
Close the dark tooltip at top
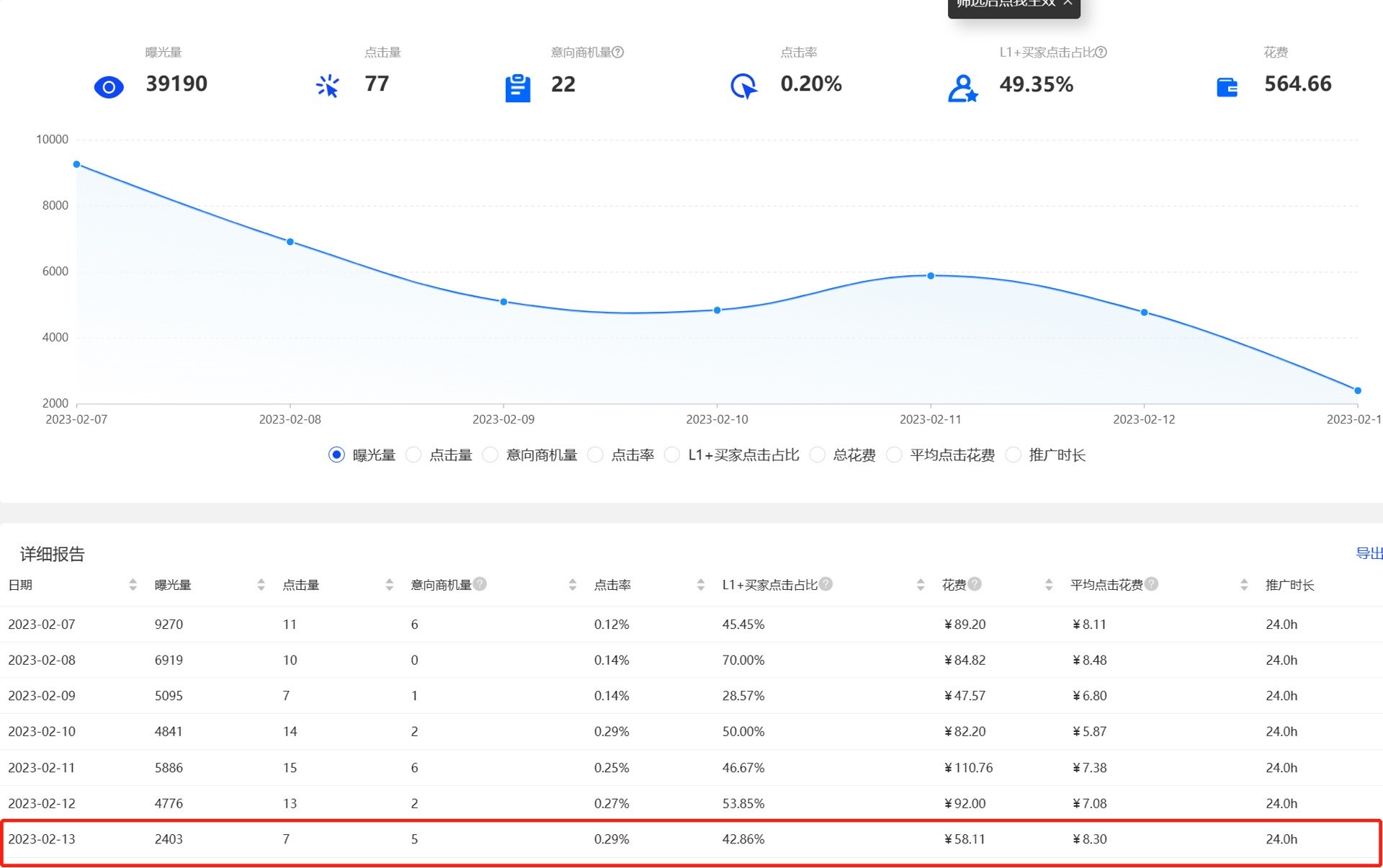pos(1068,3)
